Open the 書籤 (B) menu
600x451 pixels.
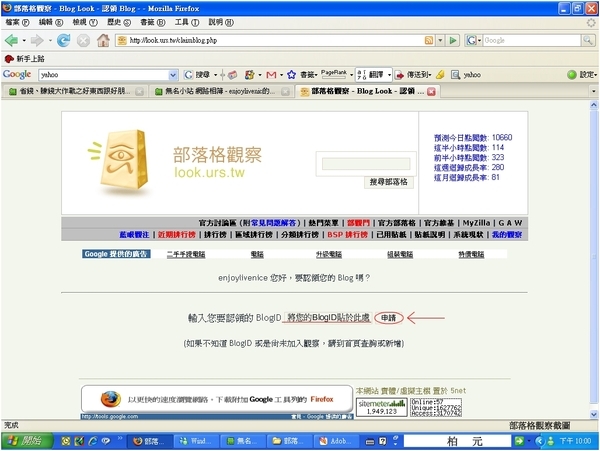[x=153, y=22]
